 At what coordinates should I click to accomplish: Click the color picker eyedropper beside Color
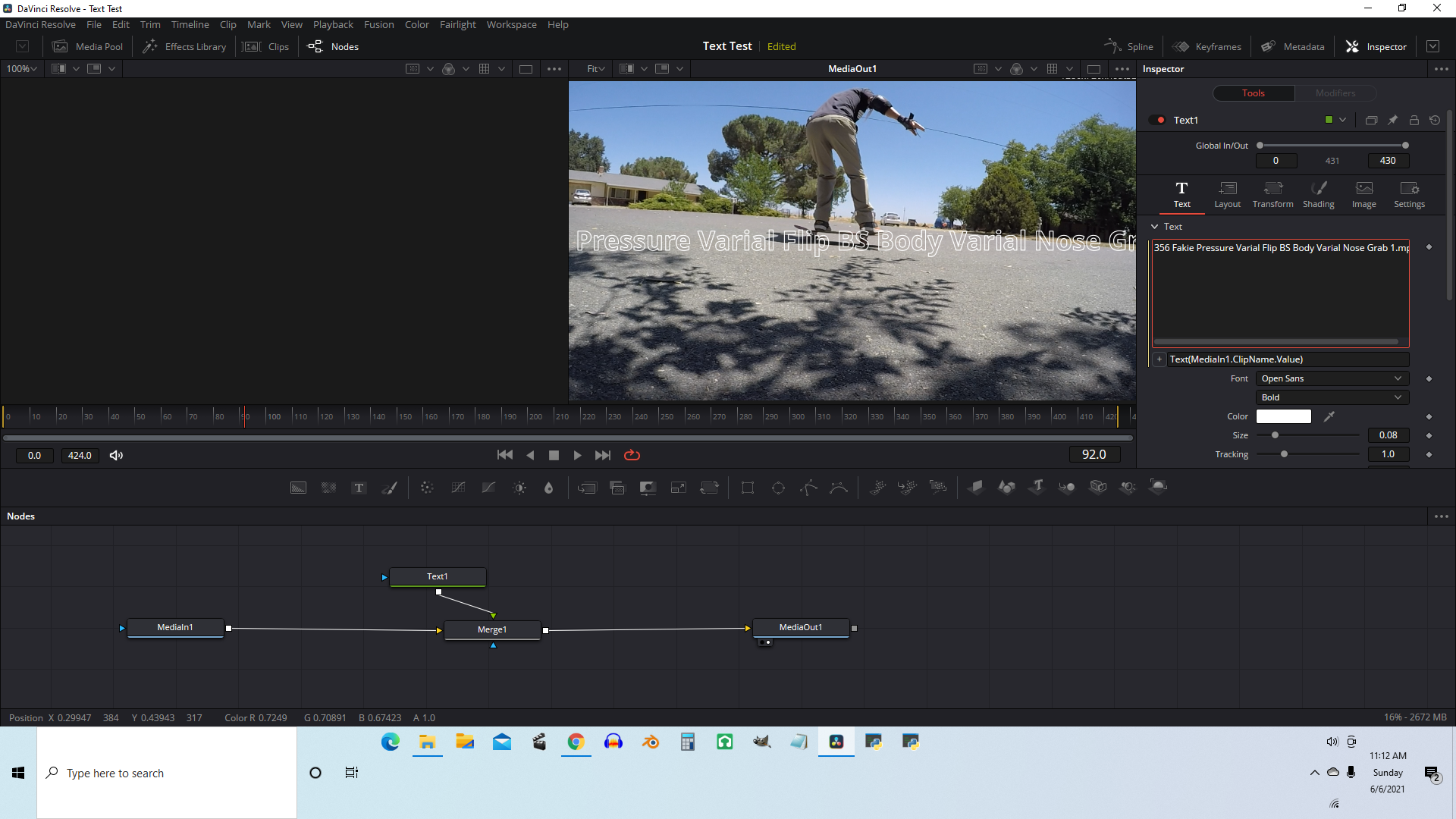click(x=1329, y=416)
